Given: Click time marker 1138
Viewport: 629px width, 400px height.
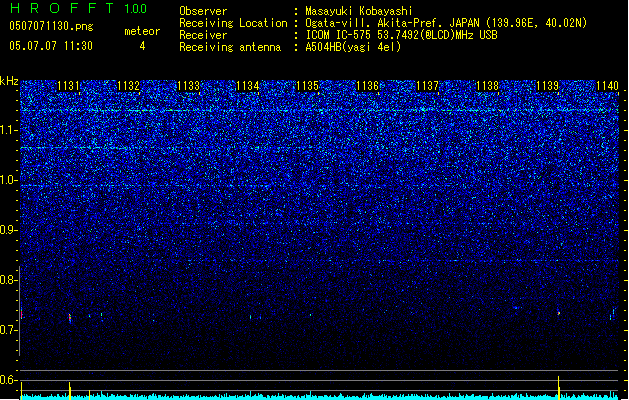Looking at the screenshot, I should click(487, 86).
